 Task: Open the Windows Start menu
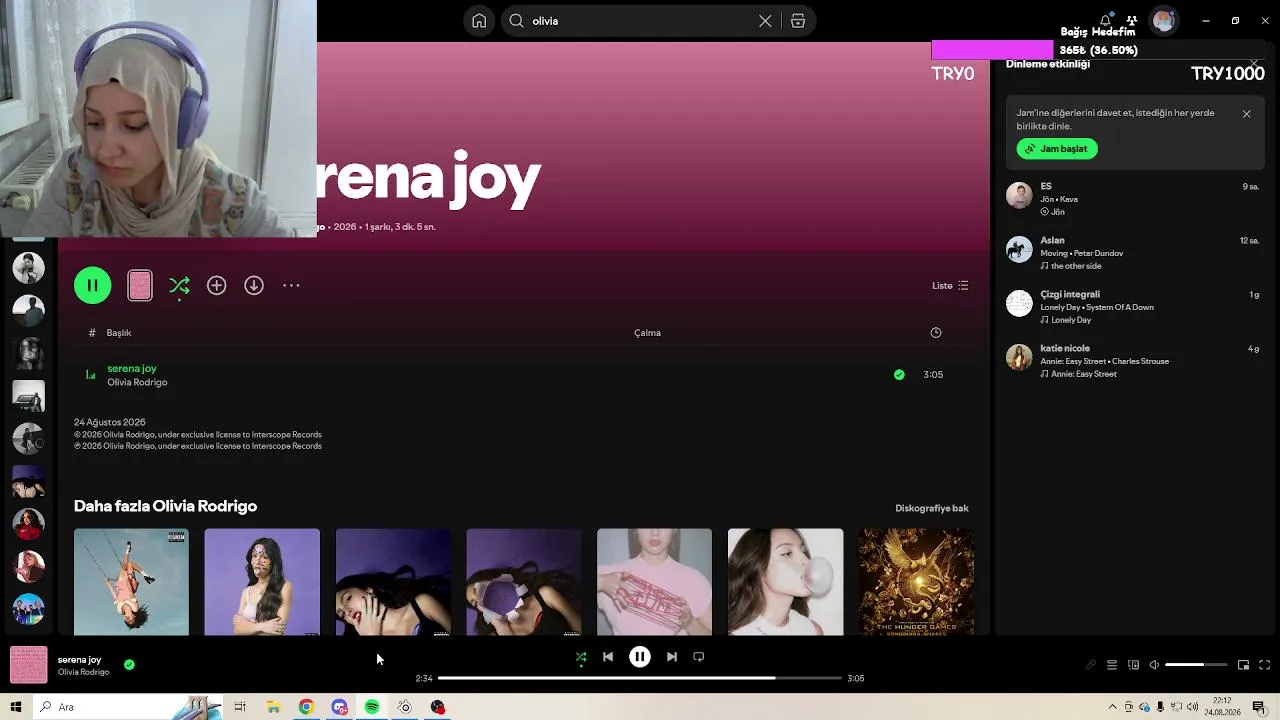pos(16,707)
